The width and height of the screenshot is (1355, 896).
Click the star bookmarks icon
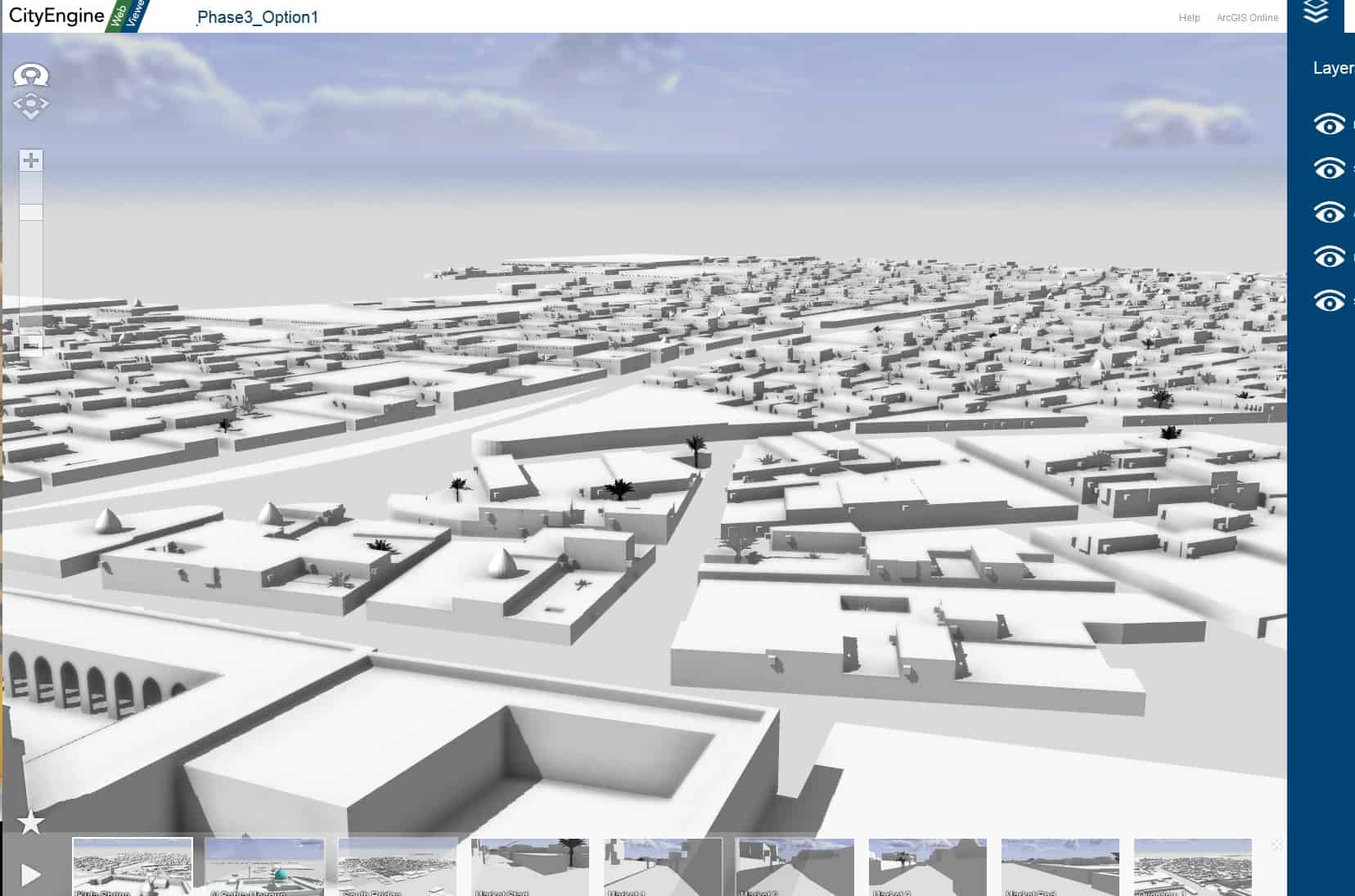(31, 822)
